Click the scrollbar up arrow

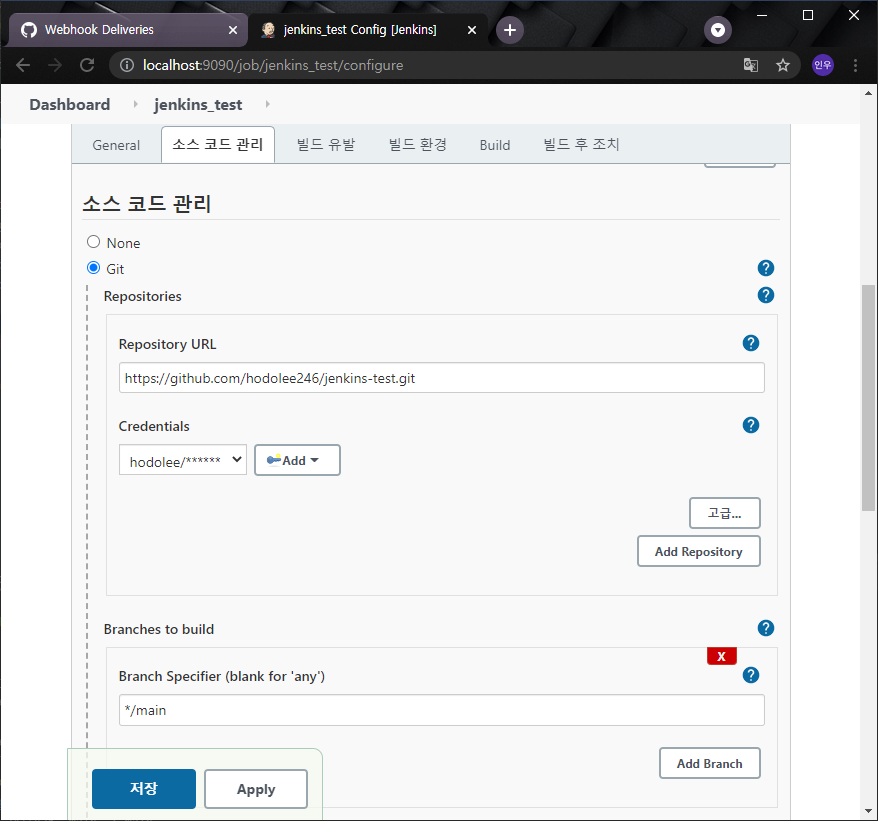(868, 93)
